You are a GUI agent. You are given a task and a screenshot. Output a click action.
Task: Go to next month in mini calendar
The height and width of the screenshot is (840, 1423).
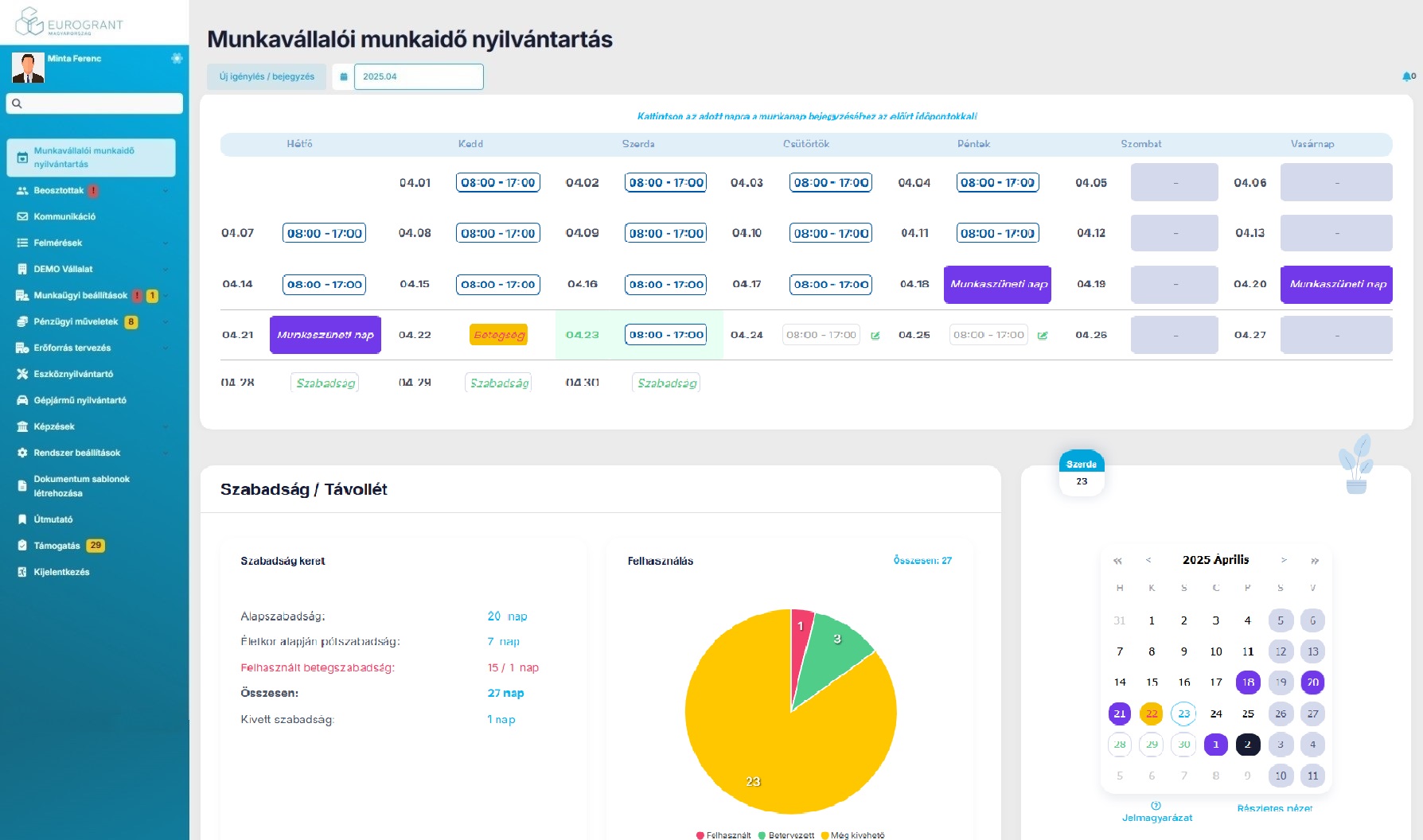coord(1284,560)
